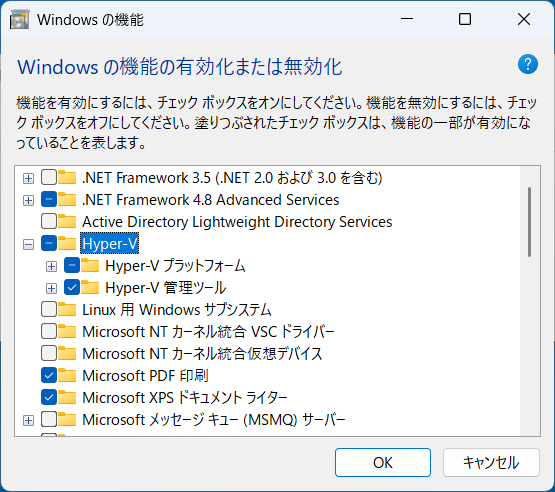Image resolution: width=555 pixels, height=492 pixels.
Task: Click the Microsoft PDF 印刷 folder icon
Action: point(67,375)
